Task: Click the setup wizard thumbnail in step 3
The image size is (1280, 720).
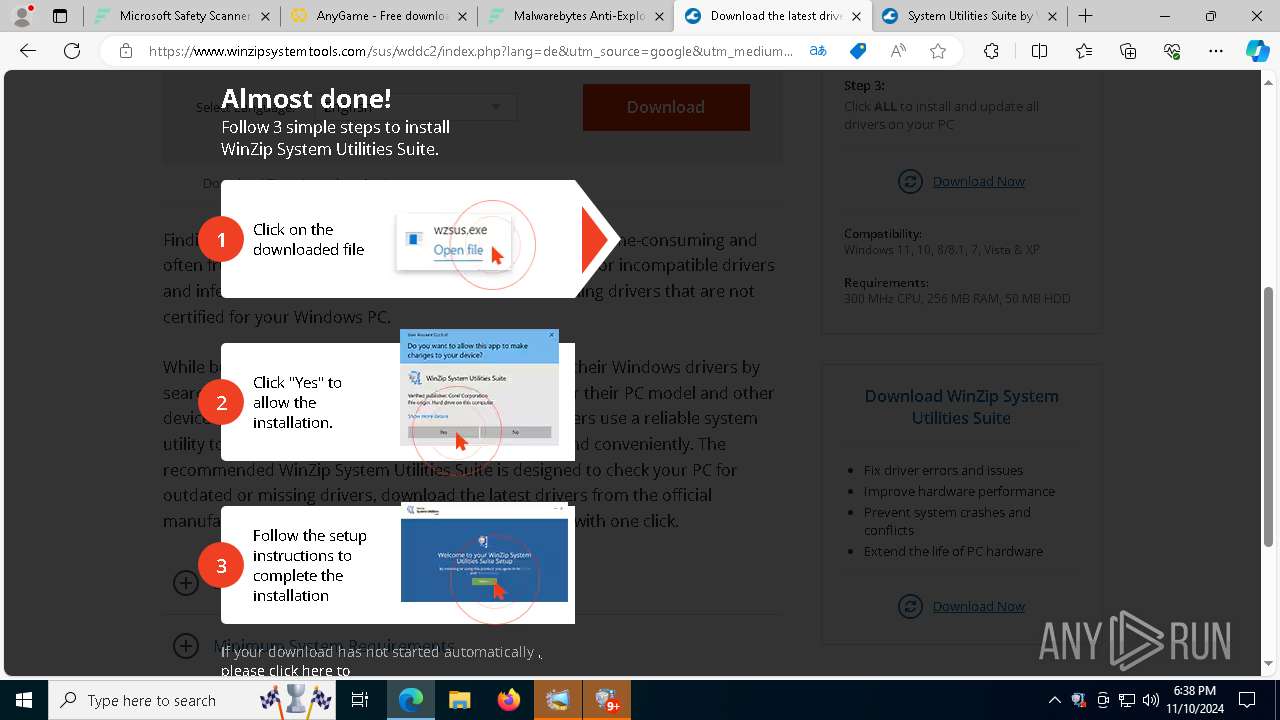Action: pos(484,552)
